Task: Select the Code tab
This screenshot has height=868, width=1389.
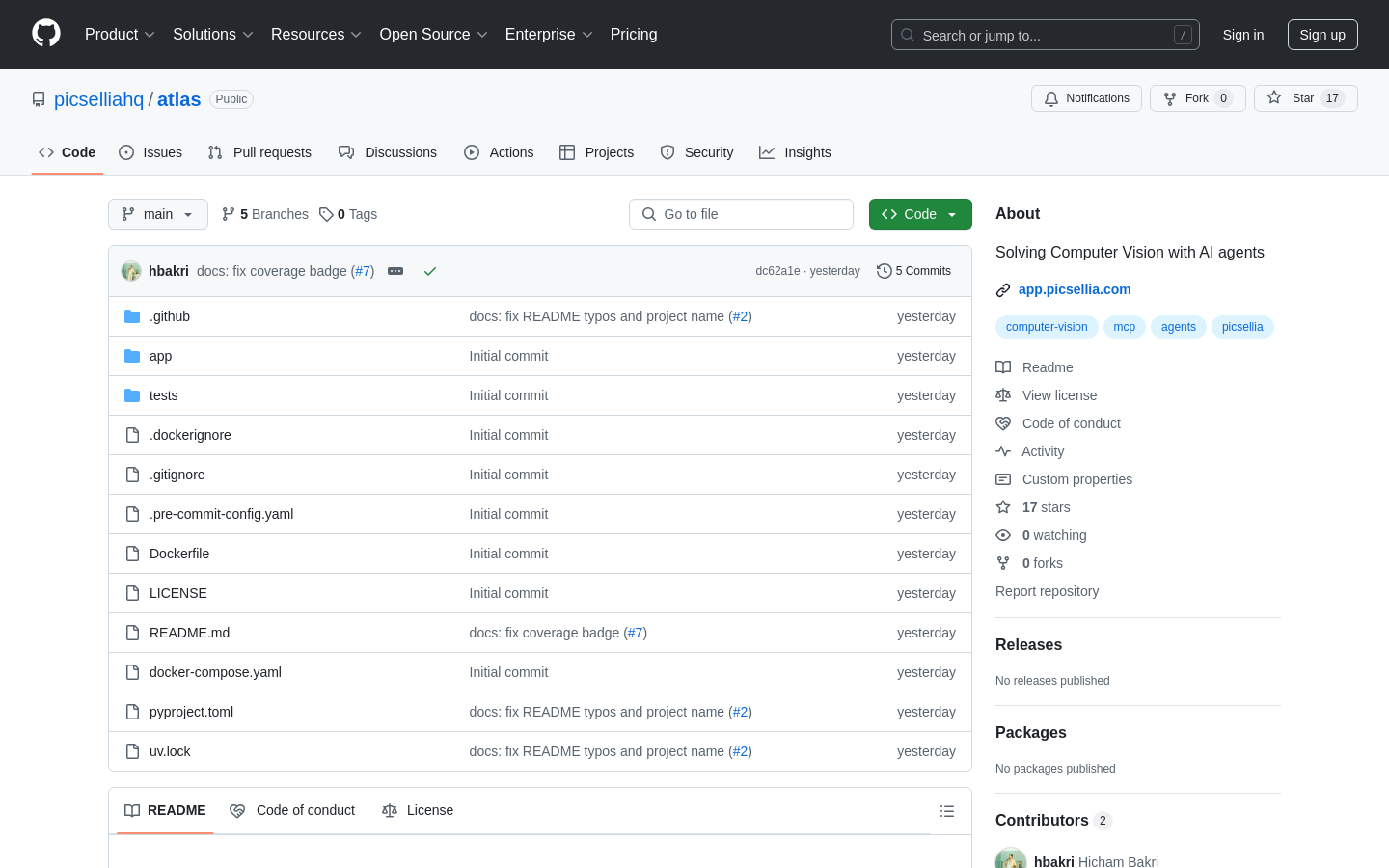Action: tap(68, 152)
